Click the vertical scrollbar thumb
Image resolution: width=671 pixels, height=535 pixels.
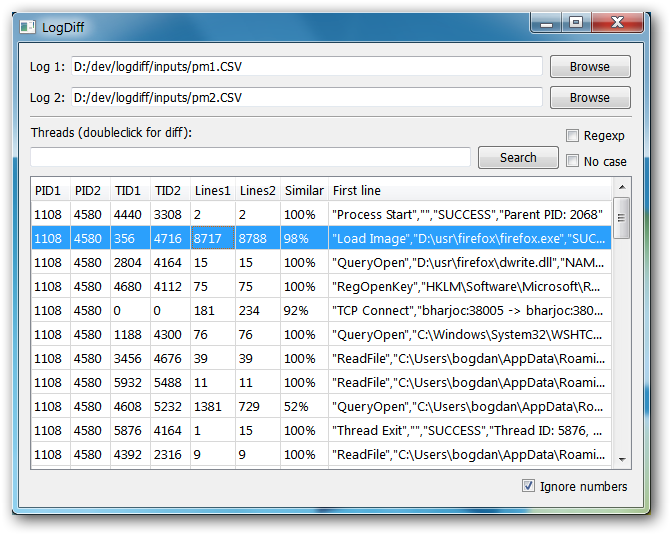tap(621, 218)
